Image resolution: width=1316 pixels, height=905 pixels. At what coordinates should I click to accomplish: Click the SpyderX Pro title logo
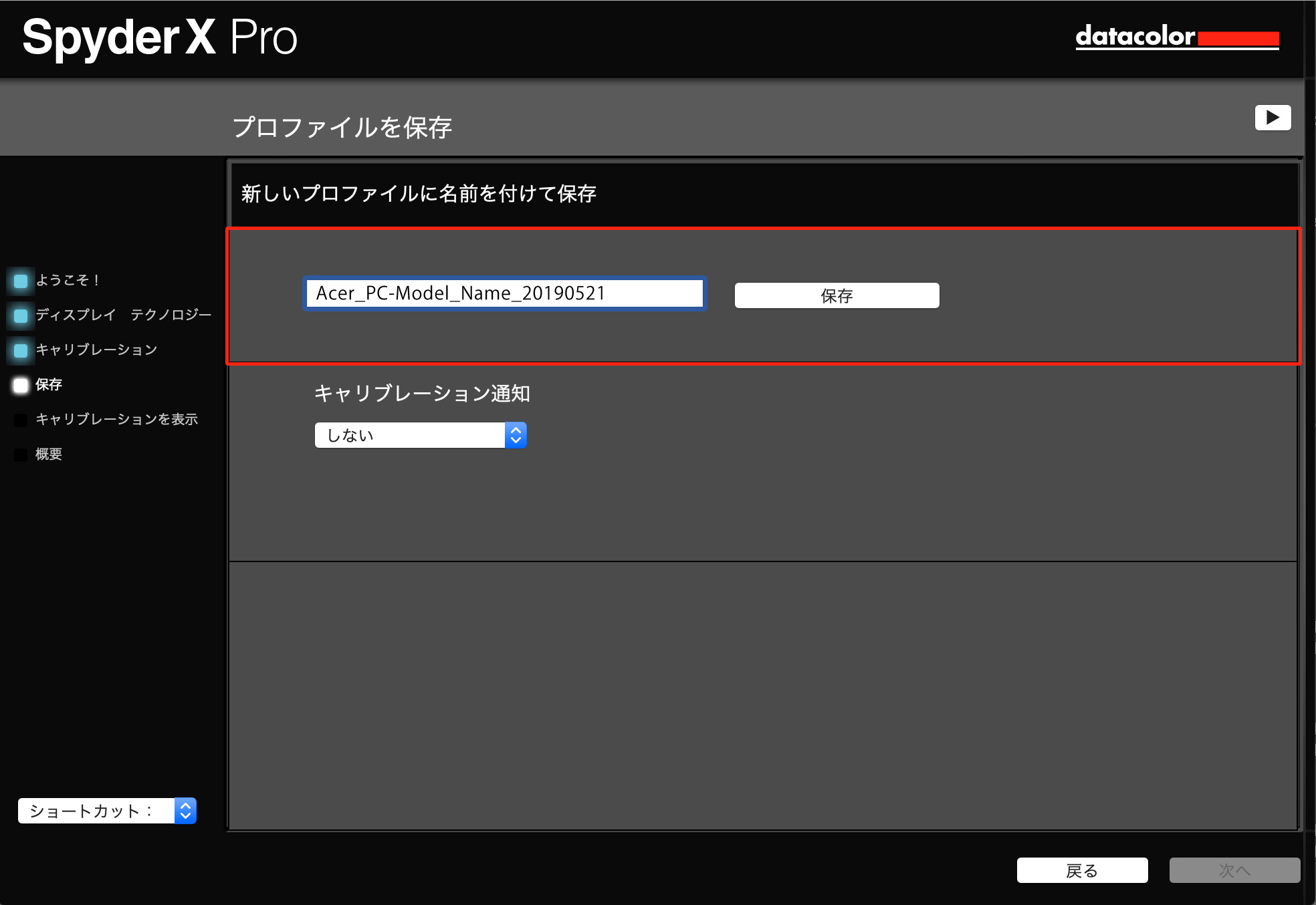click(160, 39)
